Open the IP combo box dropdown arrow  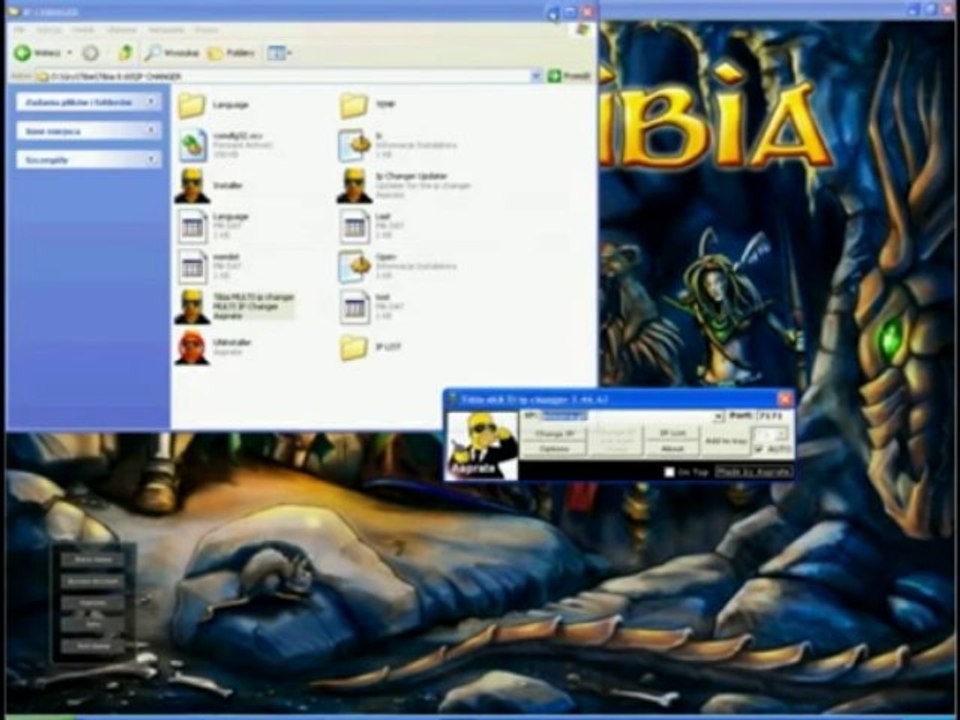(x=718, y=417)
